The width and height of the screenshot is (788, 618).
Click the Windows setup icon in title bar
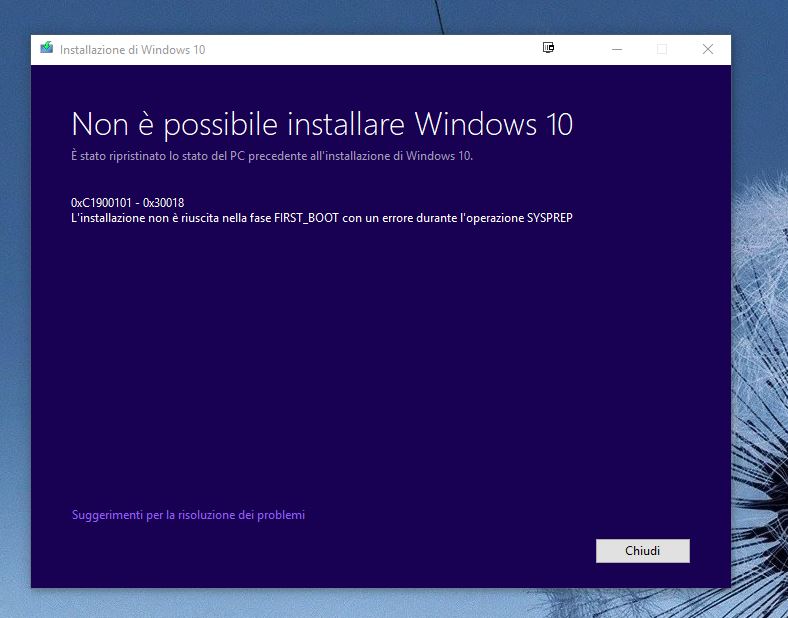click(47, 48)
